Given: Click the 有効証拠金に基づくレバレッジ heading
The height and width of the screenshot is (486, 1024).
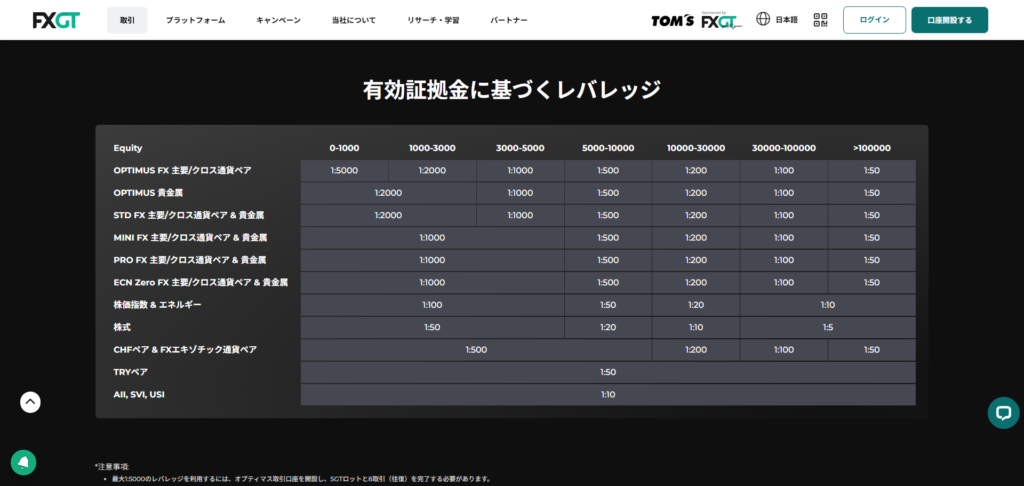Looking at the screenshot, I should click(512, 89).
